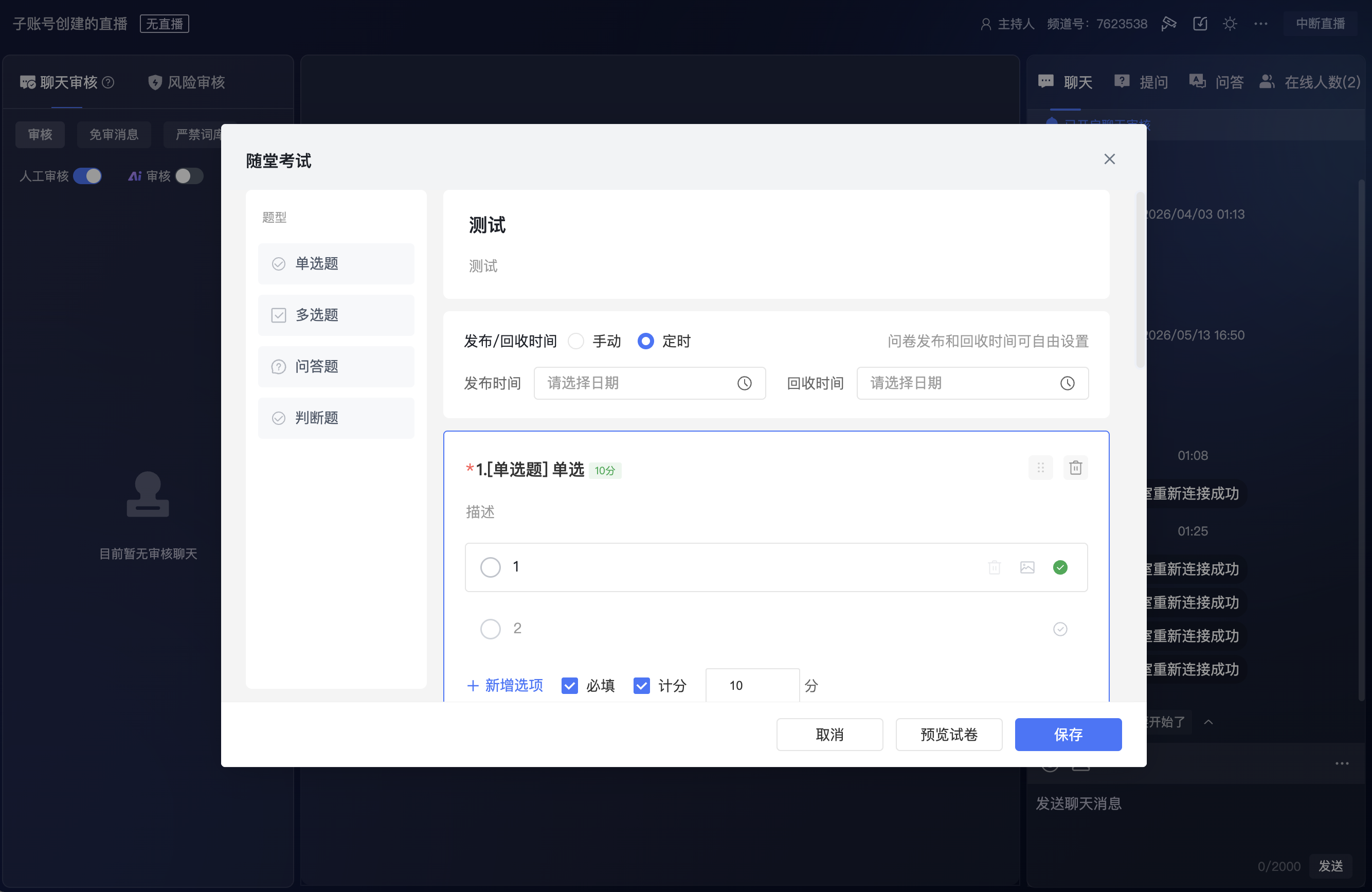This screenshot has width=1372, height=892.
Task: Click the dialog's vertical scrollbar
Action: pos(1140,280)
